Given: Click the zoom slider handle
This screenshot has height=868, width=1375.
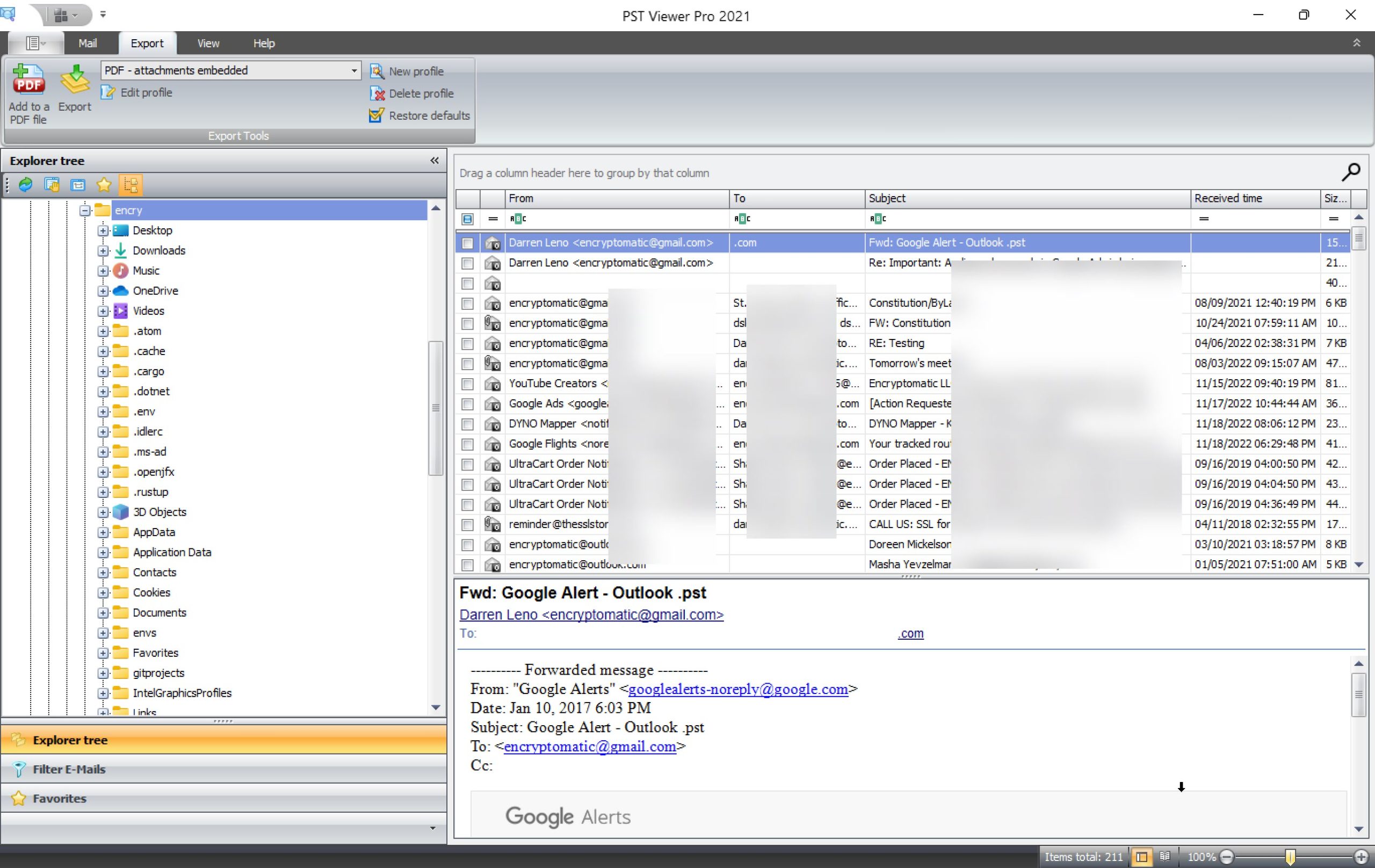Looking at the screenshot, I should tap(1290, 857).
